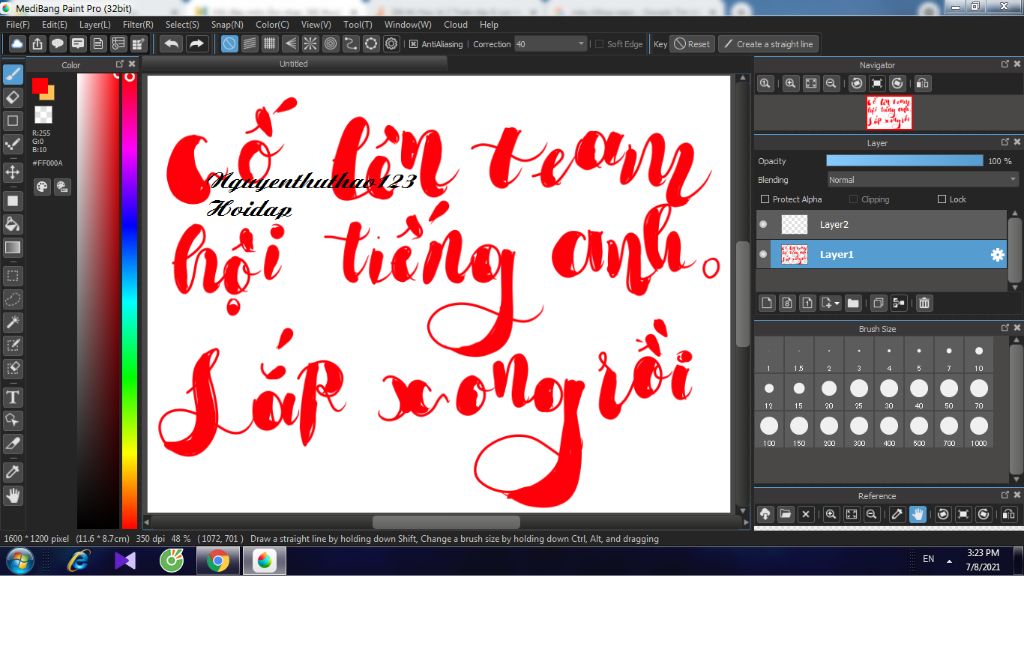This screenshot has width=1024, height=661.
Task: Adjust the layer Opacity slider
Action: click(904, 161)
